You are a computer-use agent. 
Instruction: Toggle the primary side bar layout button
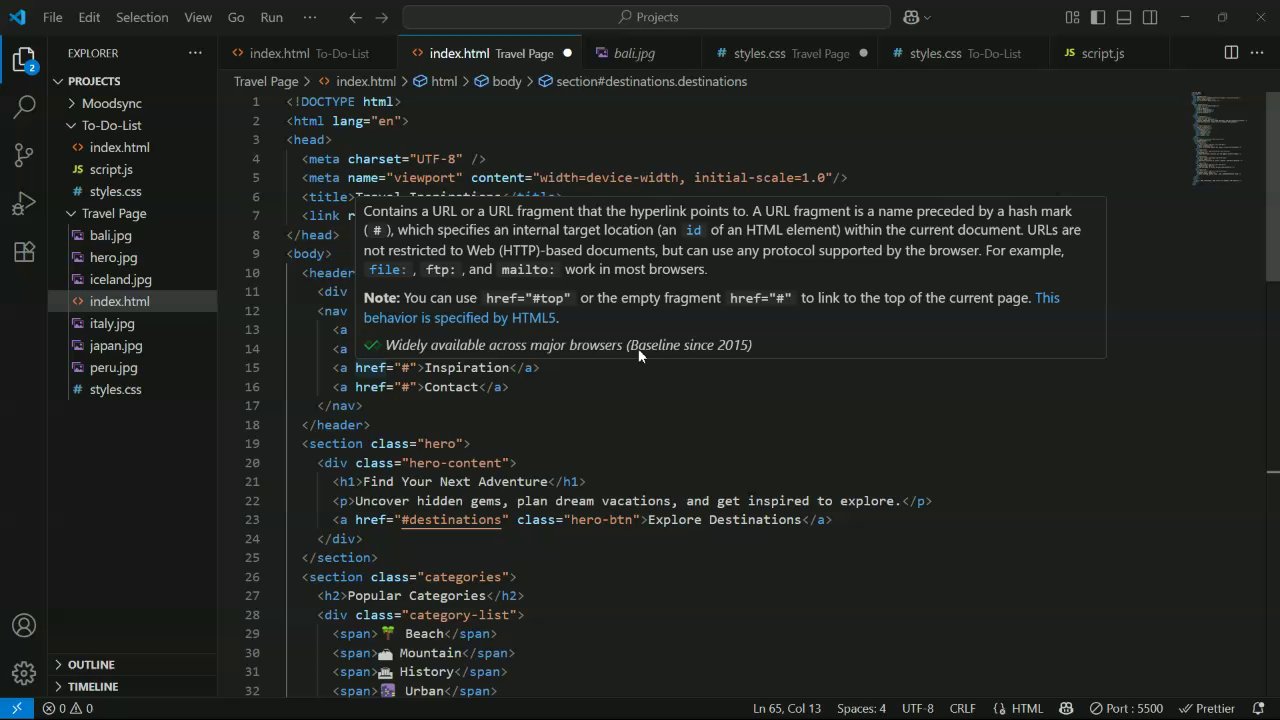click(1098, 17)
